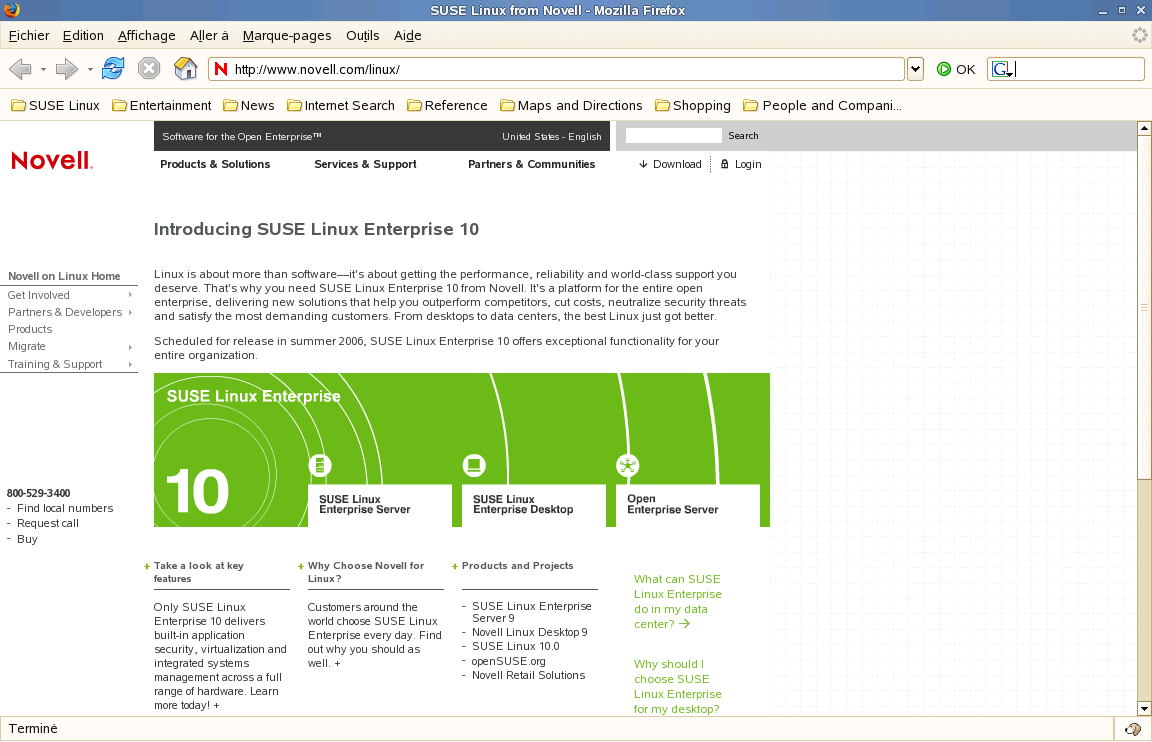Screen dimensions: 1152x742
Task: Open the Entertainment bookmarks folder
Action: point(162,106)
